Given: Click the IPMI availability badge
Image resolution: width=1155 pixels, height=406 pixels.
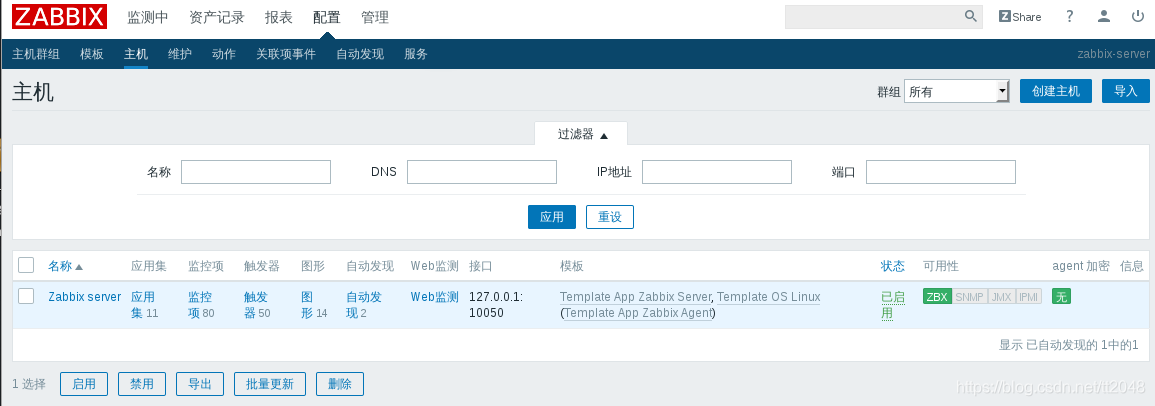Looking at the screenshot, I should point(1028,297).
